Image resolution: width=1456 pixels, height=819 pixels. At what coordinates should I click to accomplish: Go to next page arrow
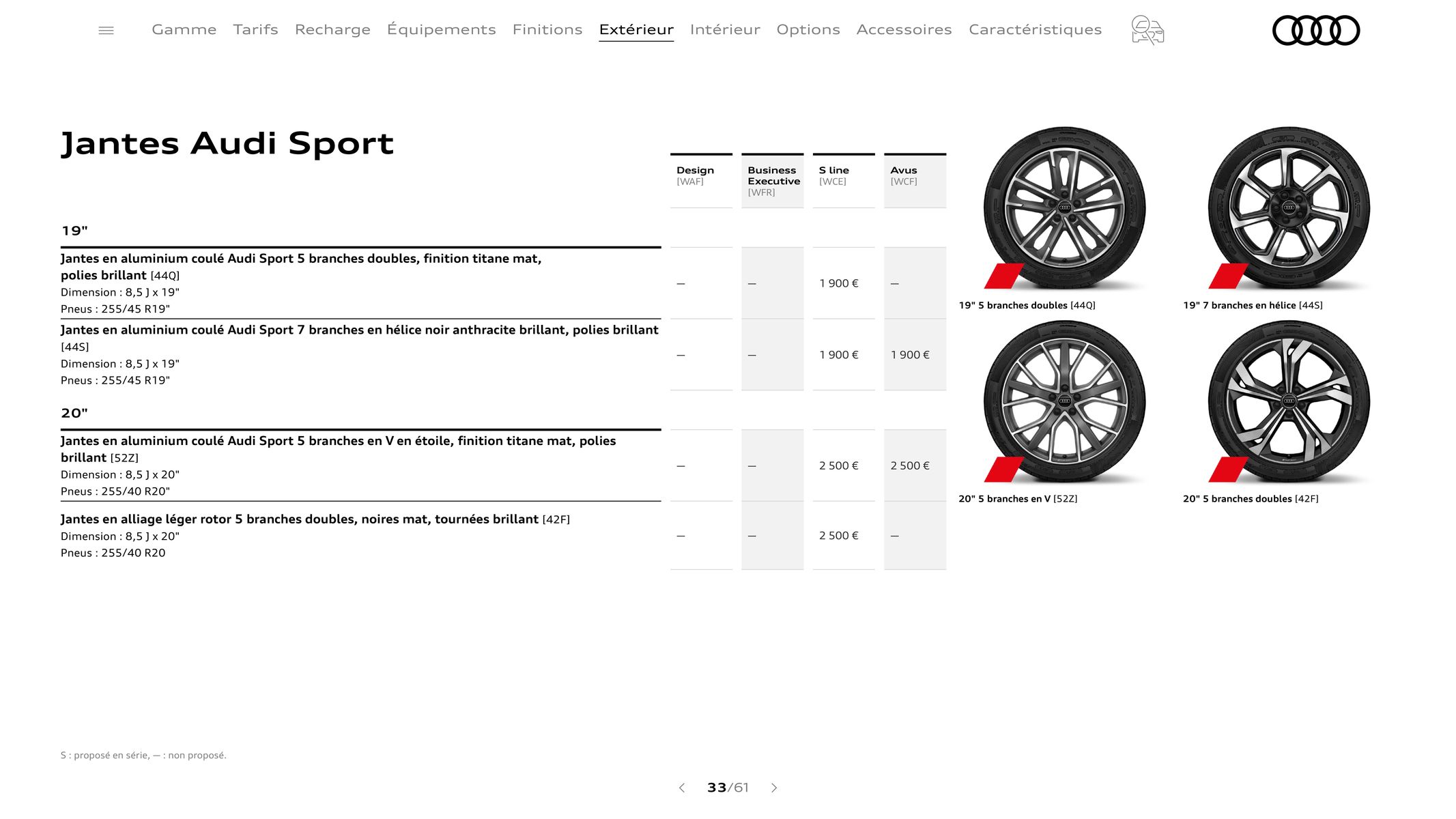[774, 788]
